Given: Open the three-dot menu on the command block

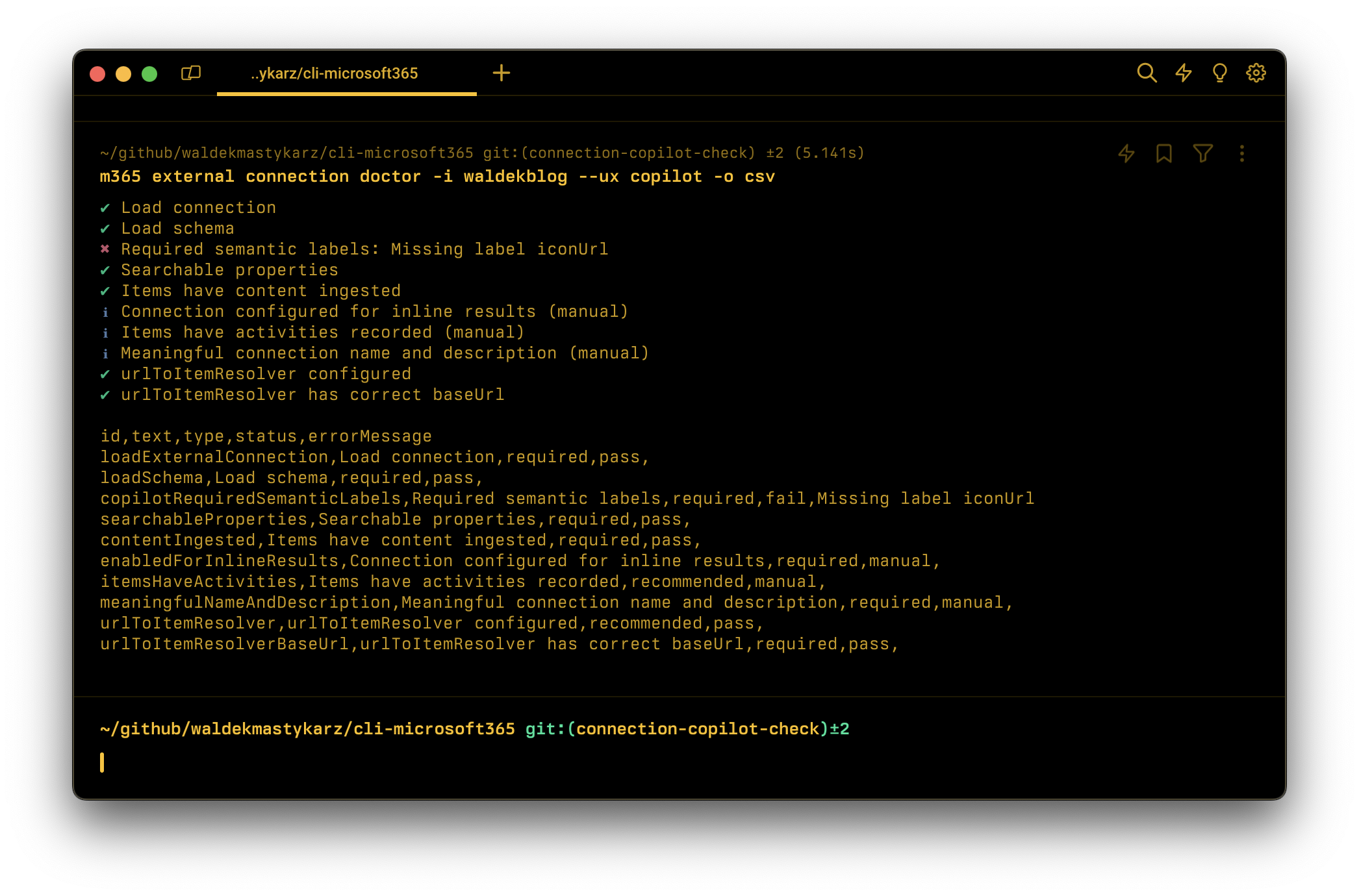Looking at the screenshot, I should pos(1242,153).
